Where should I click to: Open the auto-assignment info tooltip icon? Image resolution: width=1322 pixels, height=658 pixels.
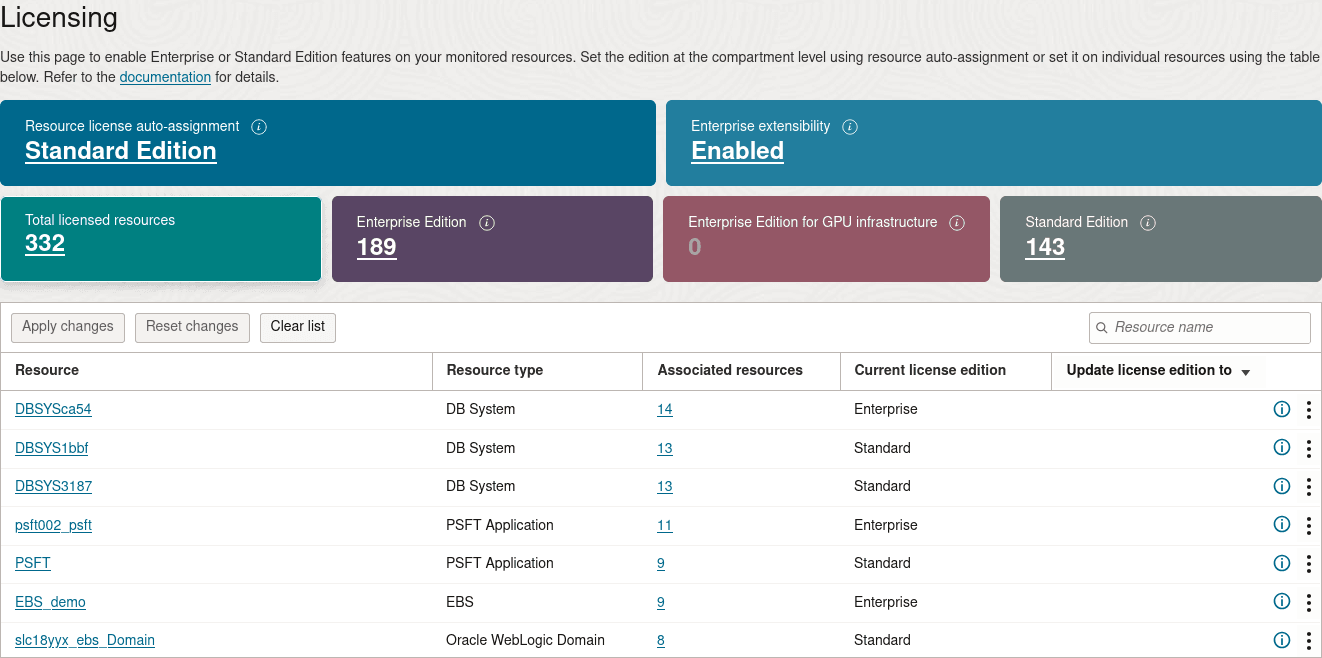point(259,127)
